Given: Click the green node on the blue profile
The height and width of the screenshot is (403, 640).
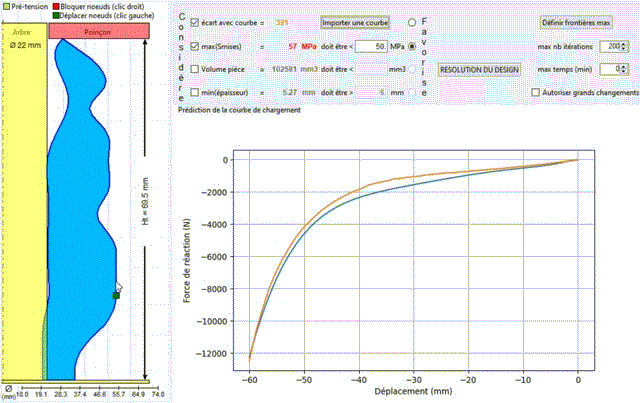Looking at the screenshot, I should 116,296.
